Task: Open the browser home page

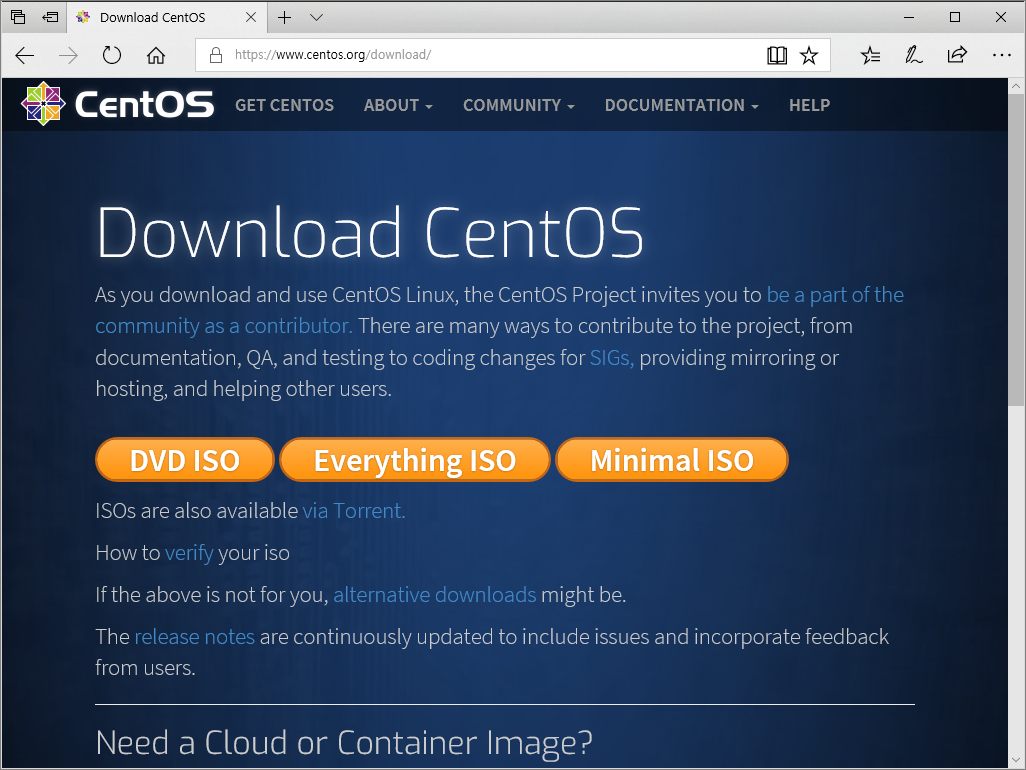Action: tap(155, 56)
